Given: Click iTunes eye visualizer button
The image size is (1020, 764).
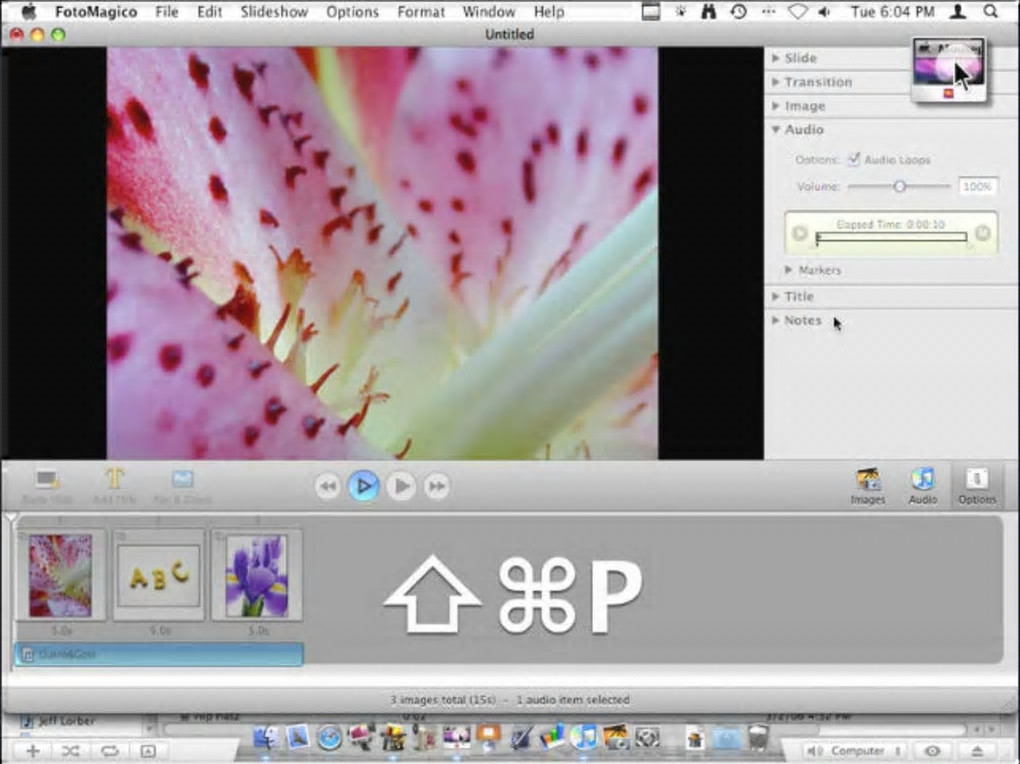Looking at the screenshot, I should (x=932, y=751).
